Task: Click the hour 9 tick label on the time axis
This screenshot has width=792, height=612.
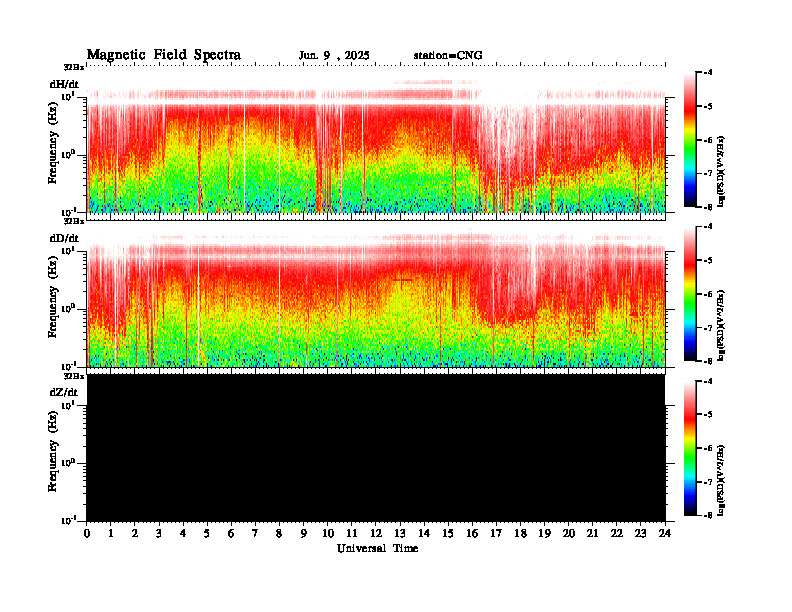Action: (304, 534)
